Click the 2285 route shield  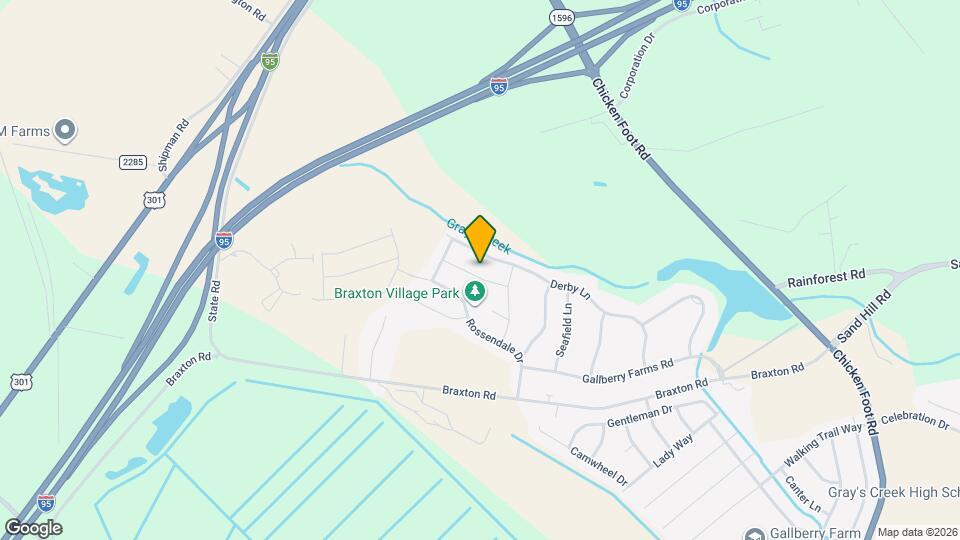point(133,162)
